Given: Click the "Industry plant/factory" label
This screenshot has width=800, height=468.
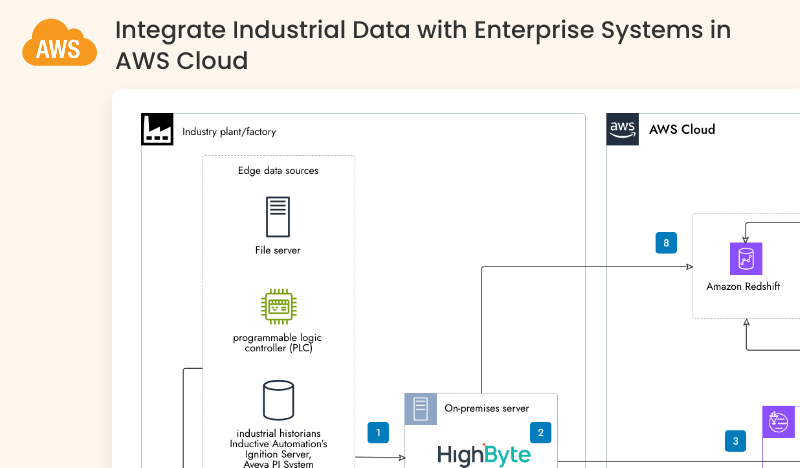Looking at the screenshot, I should point(229,131).
